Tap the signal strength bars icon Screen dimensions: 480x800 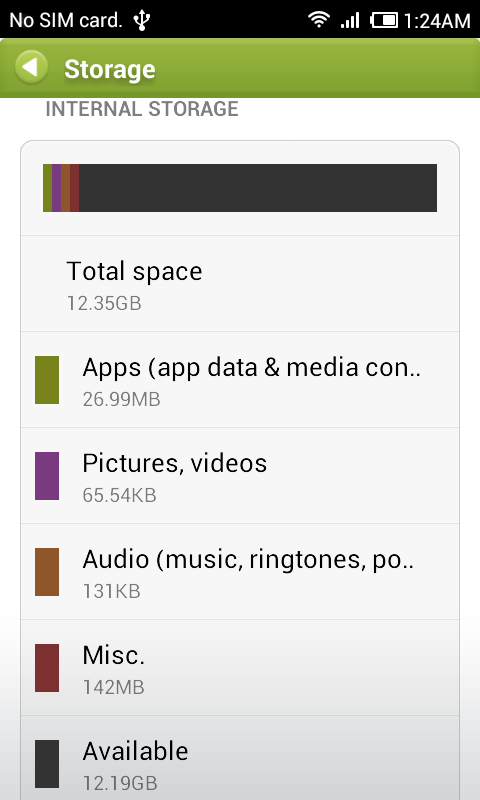(x=350, y=20)
